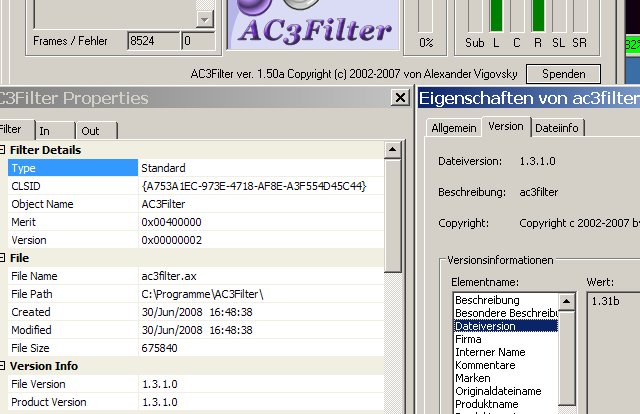Screen dimensions: 640x414
Task: Select Dateiversion in the Elementname list
Action: (506, 326)
